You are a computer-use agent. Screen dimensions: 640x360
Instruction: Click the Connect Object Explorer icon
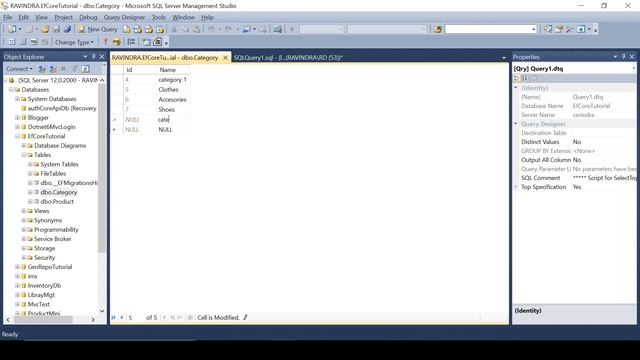click(x=42, y=69)
